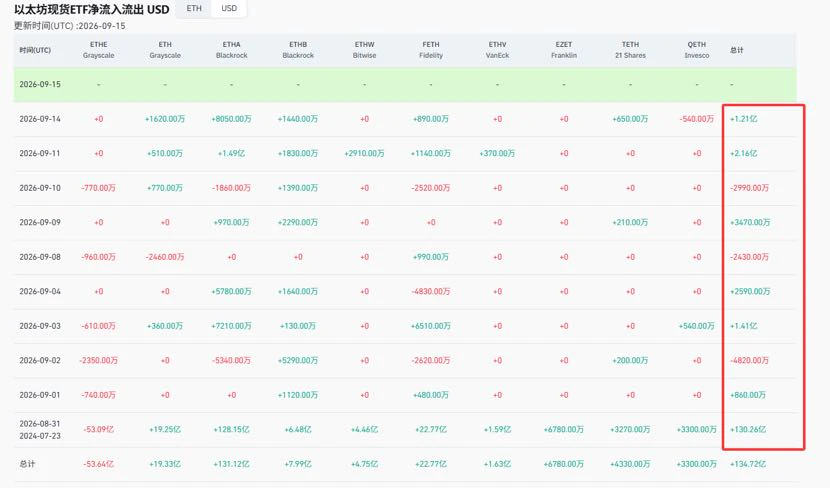Click the -53.64亿 ETHE total value
Screen dimensions: 830x488
coord(98,464)
